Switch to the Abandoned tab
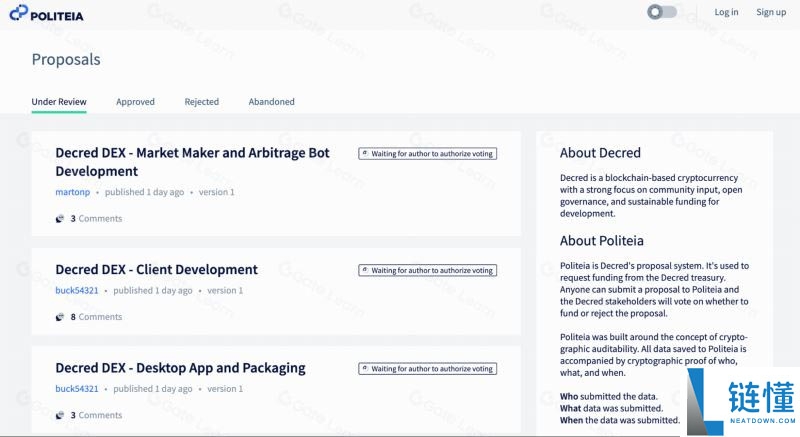Image resolution: width=800 pixels, height=437 pixels. point(271,101)
